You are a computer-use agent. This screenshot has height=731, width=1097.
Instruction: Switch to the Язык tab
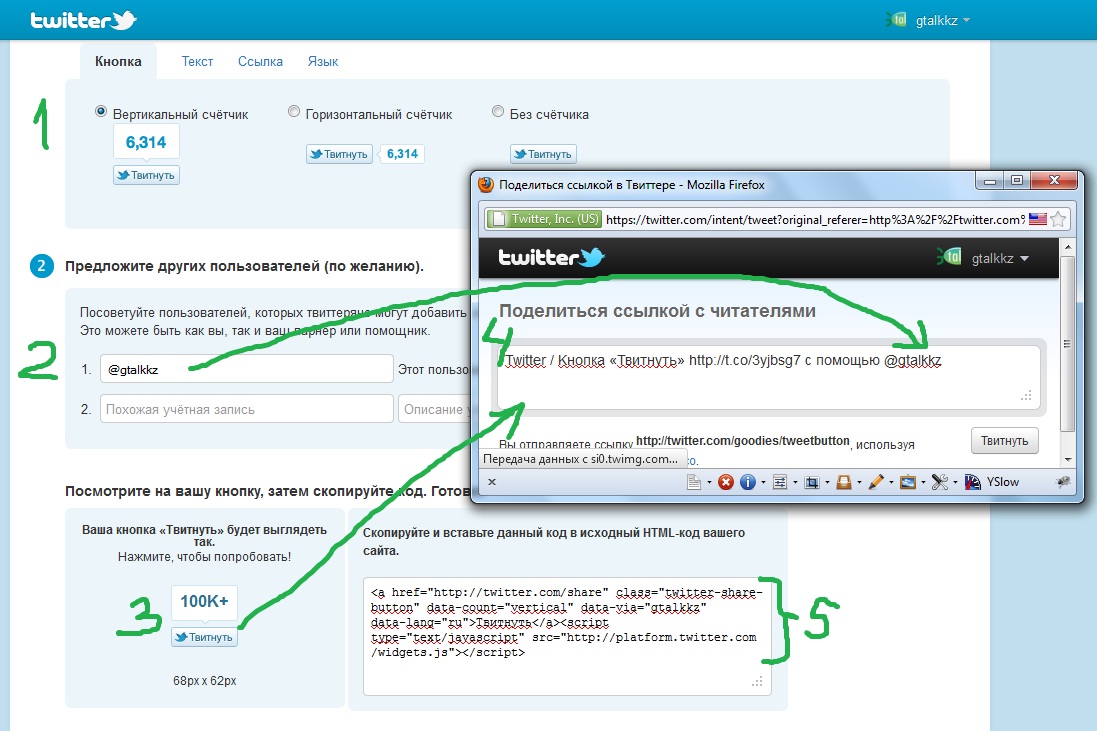323,62
